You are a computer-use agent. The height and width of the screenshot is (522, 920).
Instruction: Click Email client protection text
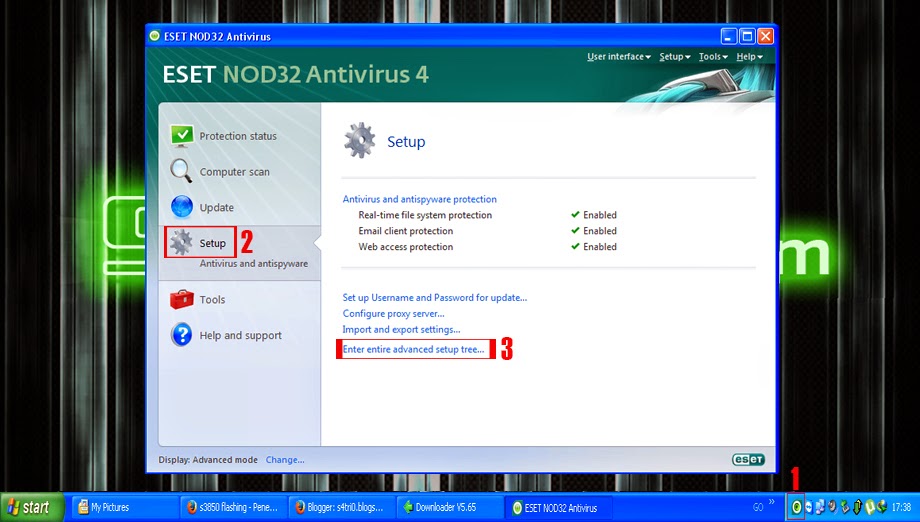406,231
